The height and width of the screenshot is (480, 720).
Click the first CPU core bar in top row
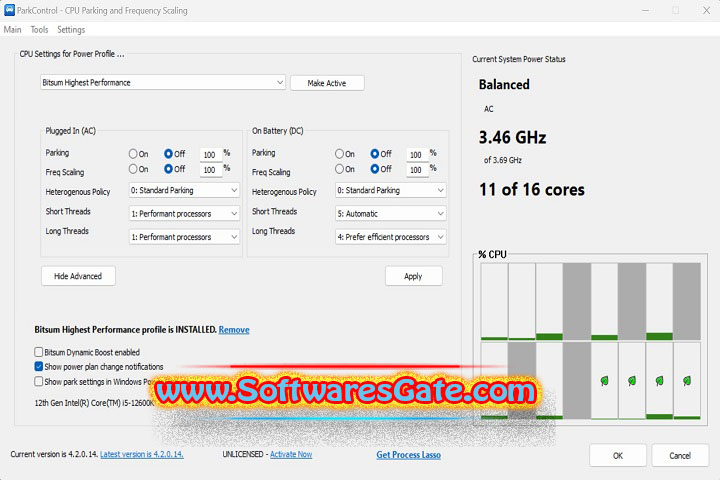tap(494, 301)
